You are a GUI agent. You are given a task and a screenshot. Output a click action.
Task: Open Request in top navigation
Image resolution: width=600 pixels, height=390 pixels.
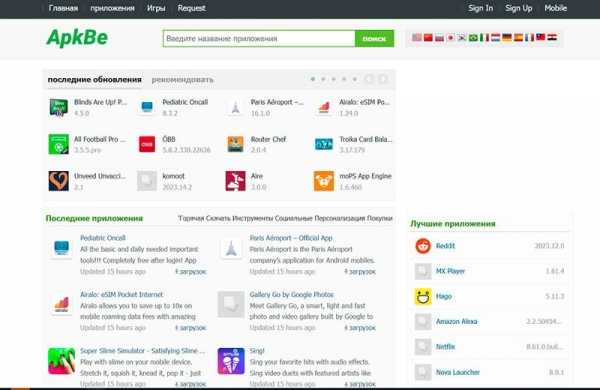point(191,8)
